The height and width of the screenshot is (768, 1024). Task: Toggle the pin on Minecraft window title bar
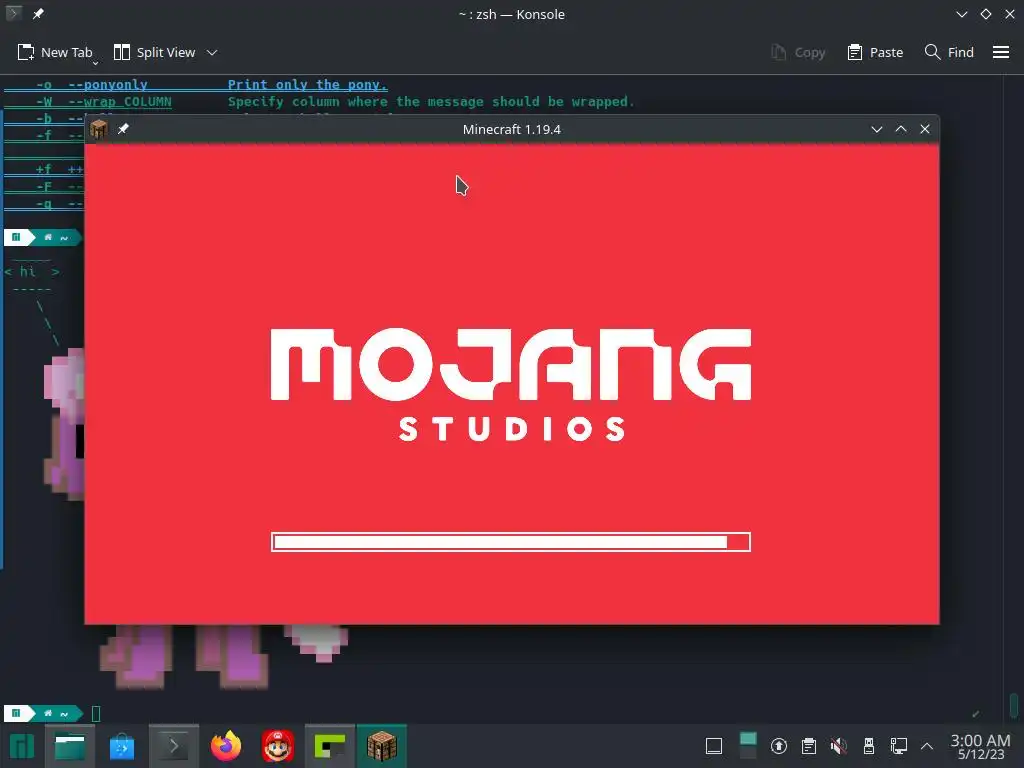coord(123,129)
